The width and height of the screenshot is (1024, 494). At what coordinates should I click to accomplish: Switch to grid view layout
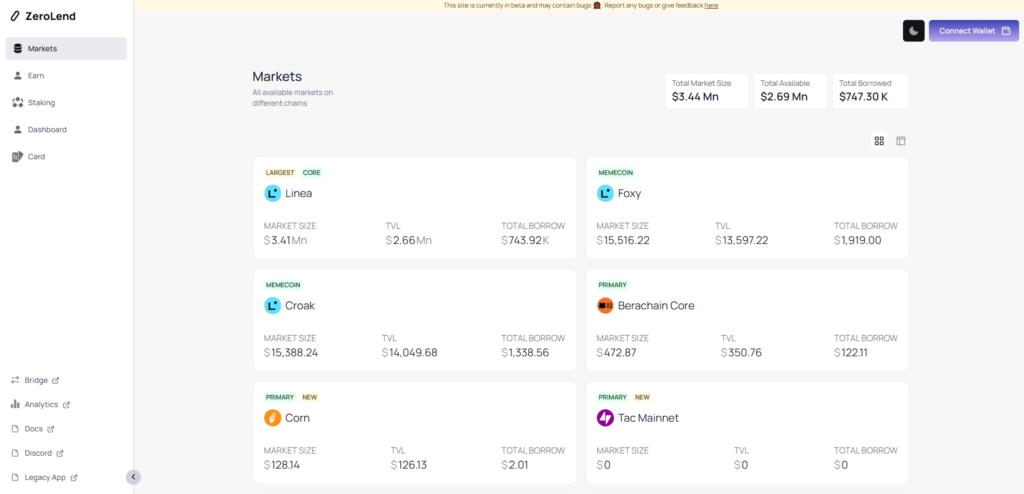coord(879,141)
